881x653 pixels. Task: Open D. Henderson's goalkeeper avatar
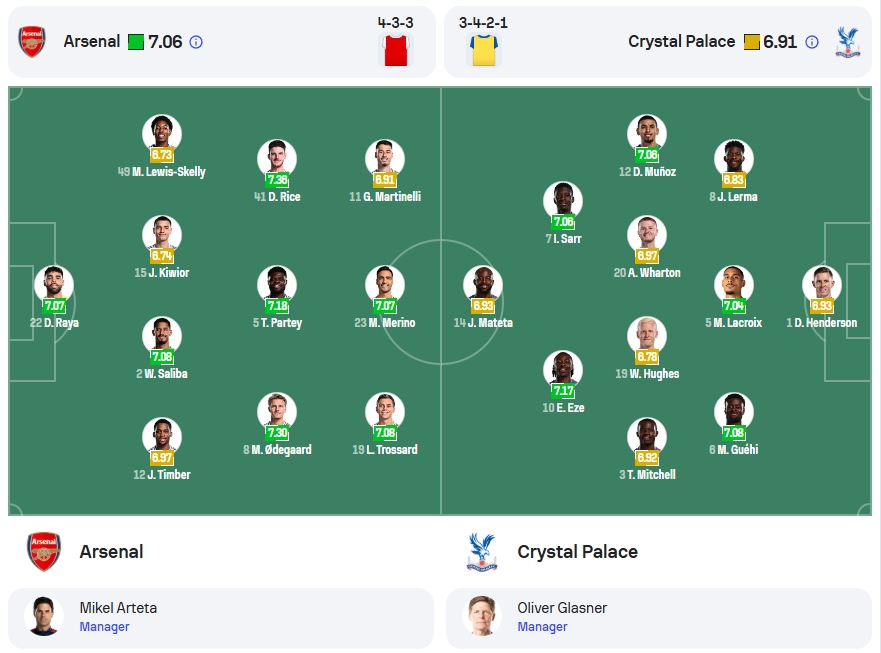point(821,285)
